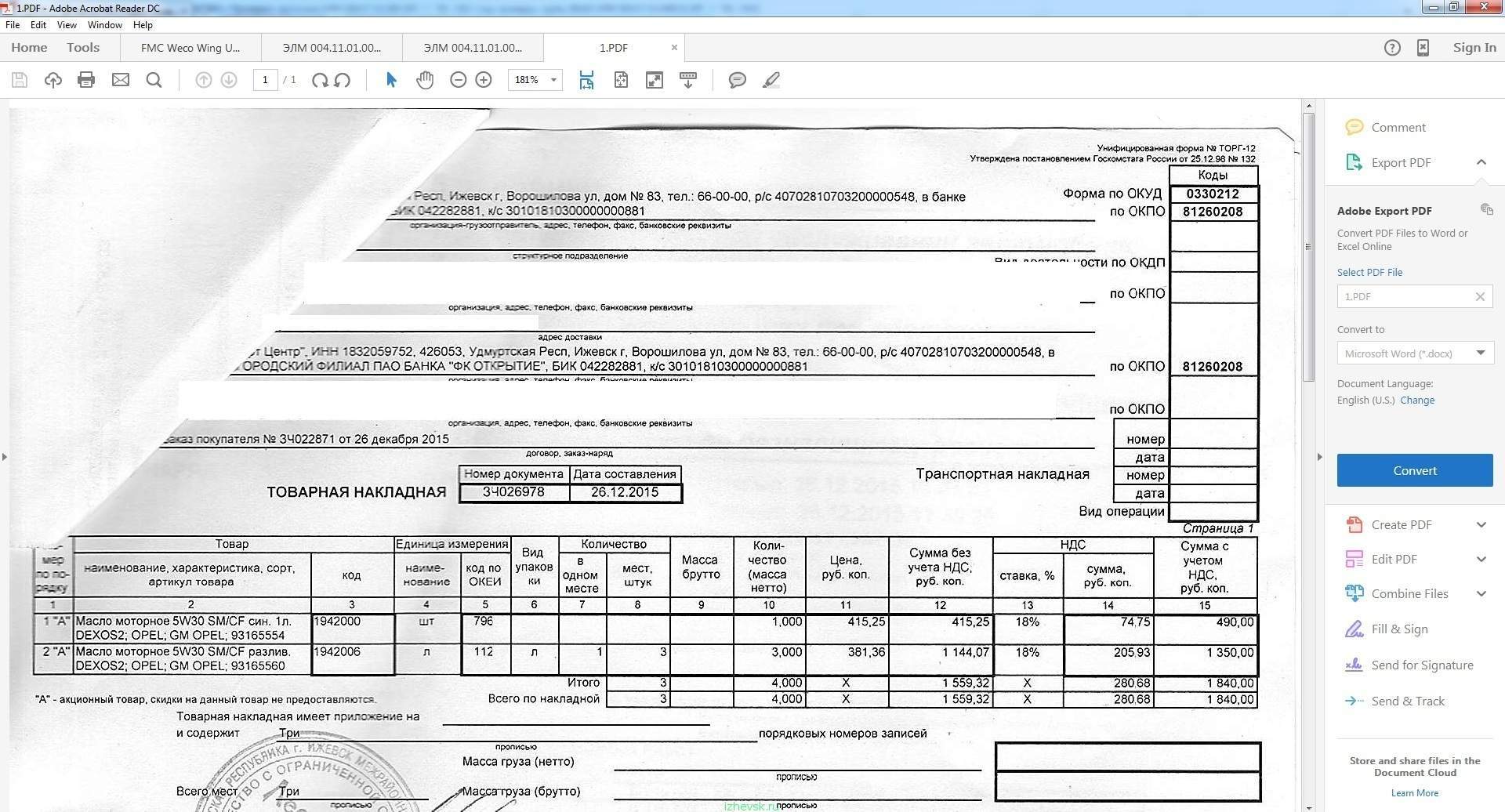The image size is (1505, 812).
Task: Expand the Create PDF section
Action: tap(1481, 524)
